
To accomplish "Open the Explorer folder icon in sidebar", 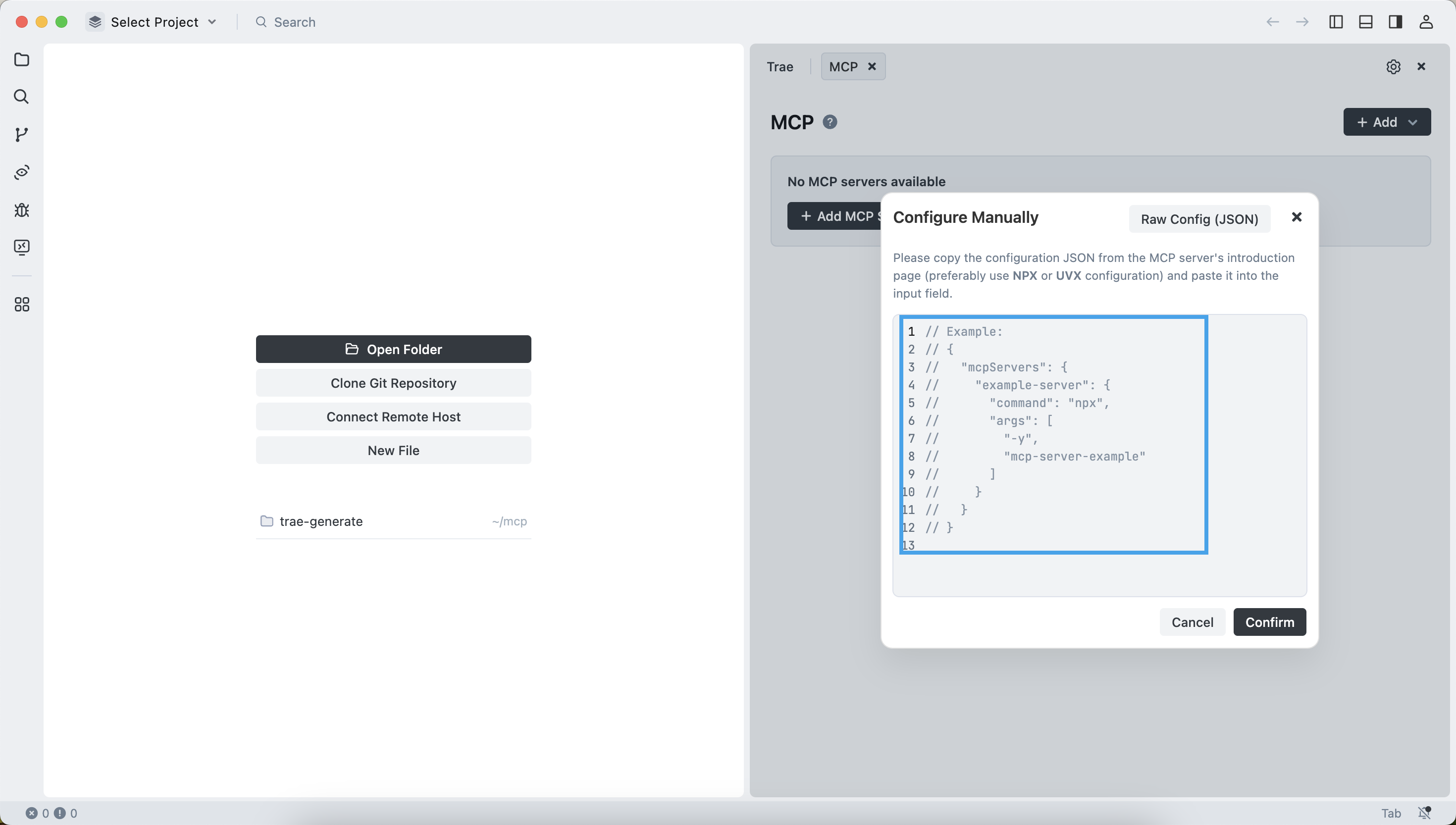I will (x=21, y=59).
